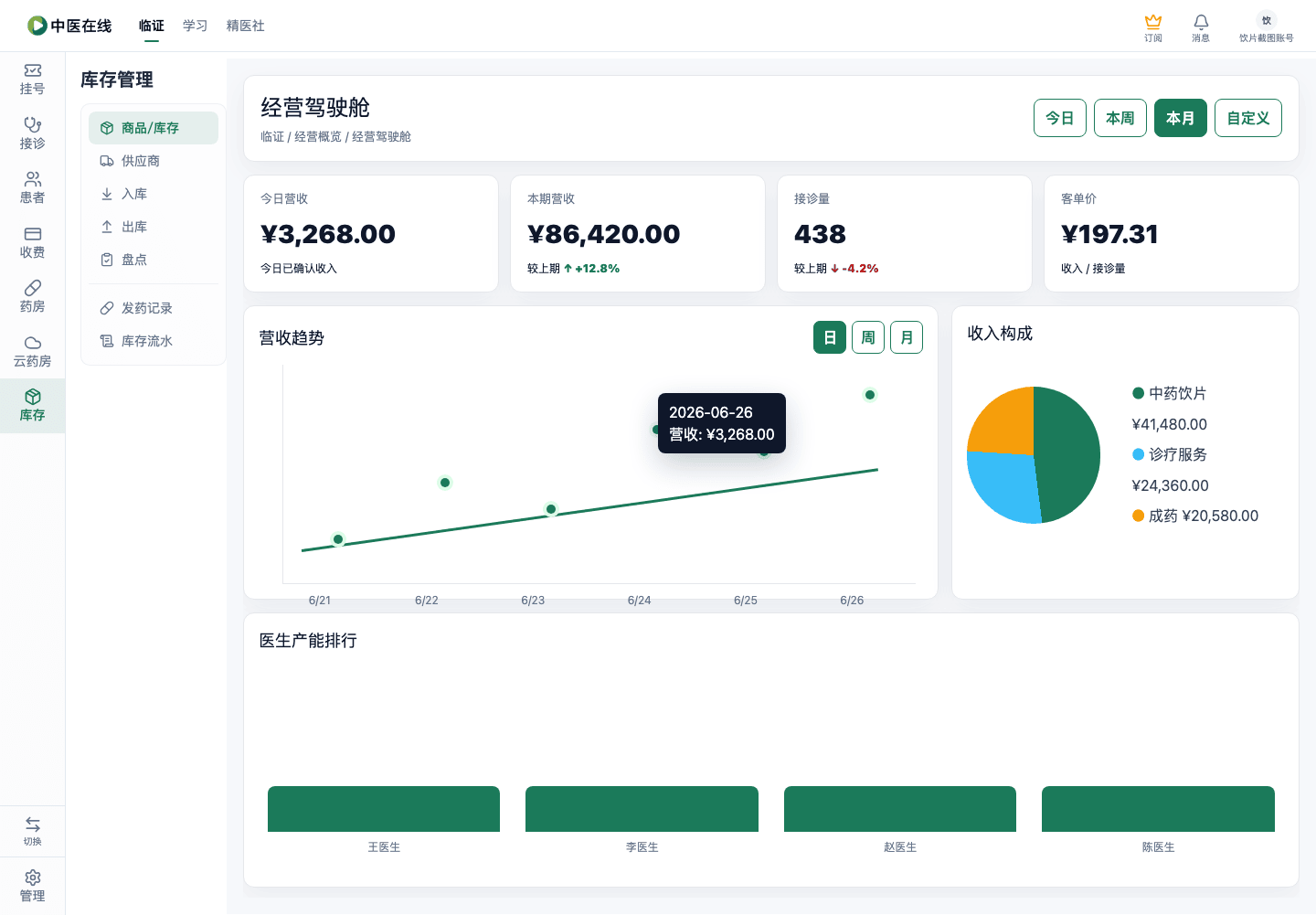The image size is (1316, 915).
Task: Choose the 自定义 date range button
Action: click(1248, 118)
